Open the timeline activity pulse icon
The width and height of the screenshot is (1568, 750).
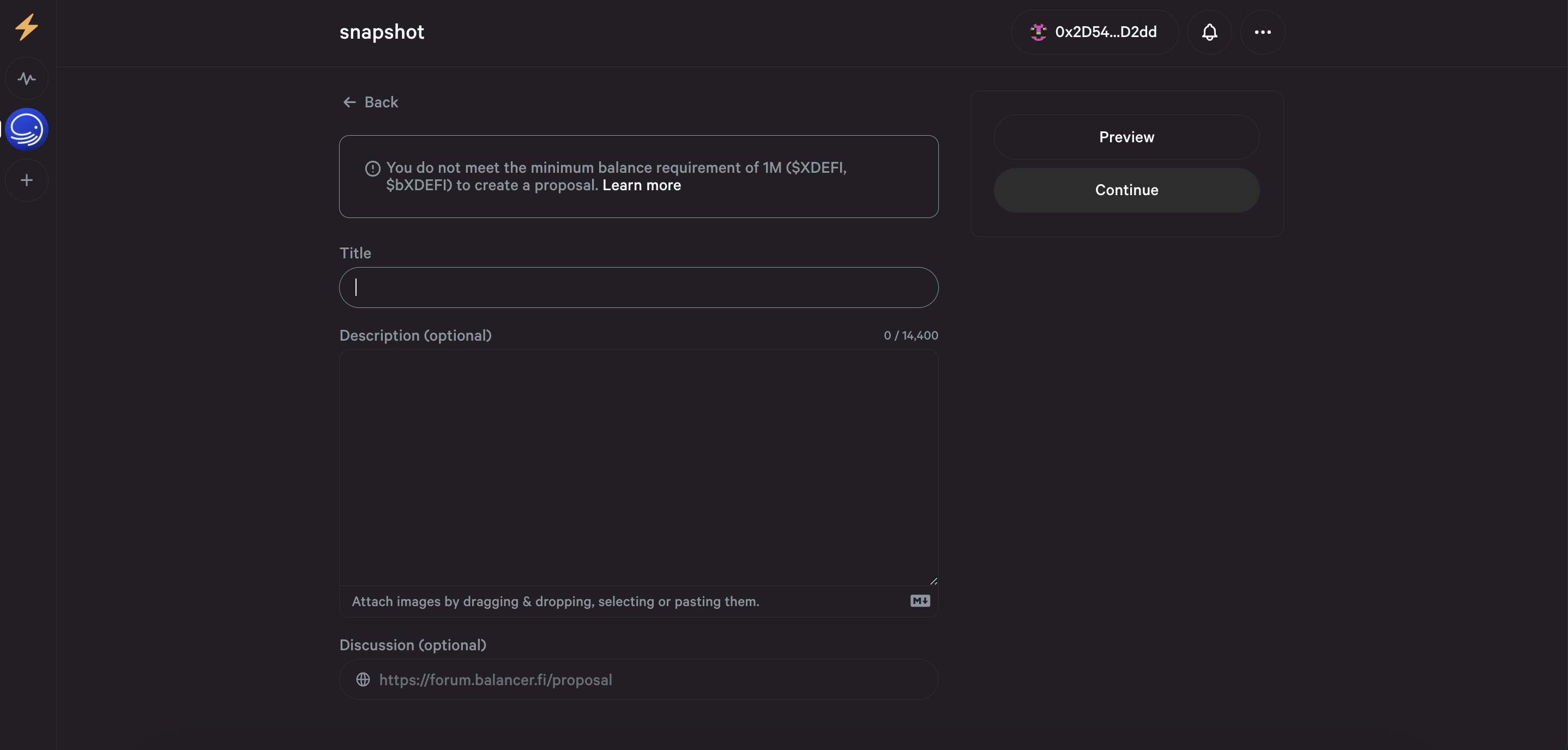point(27,78)
